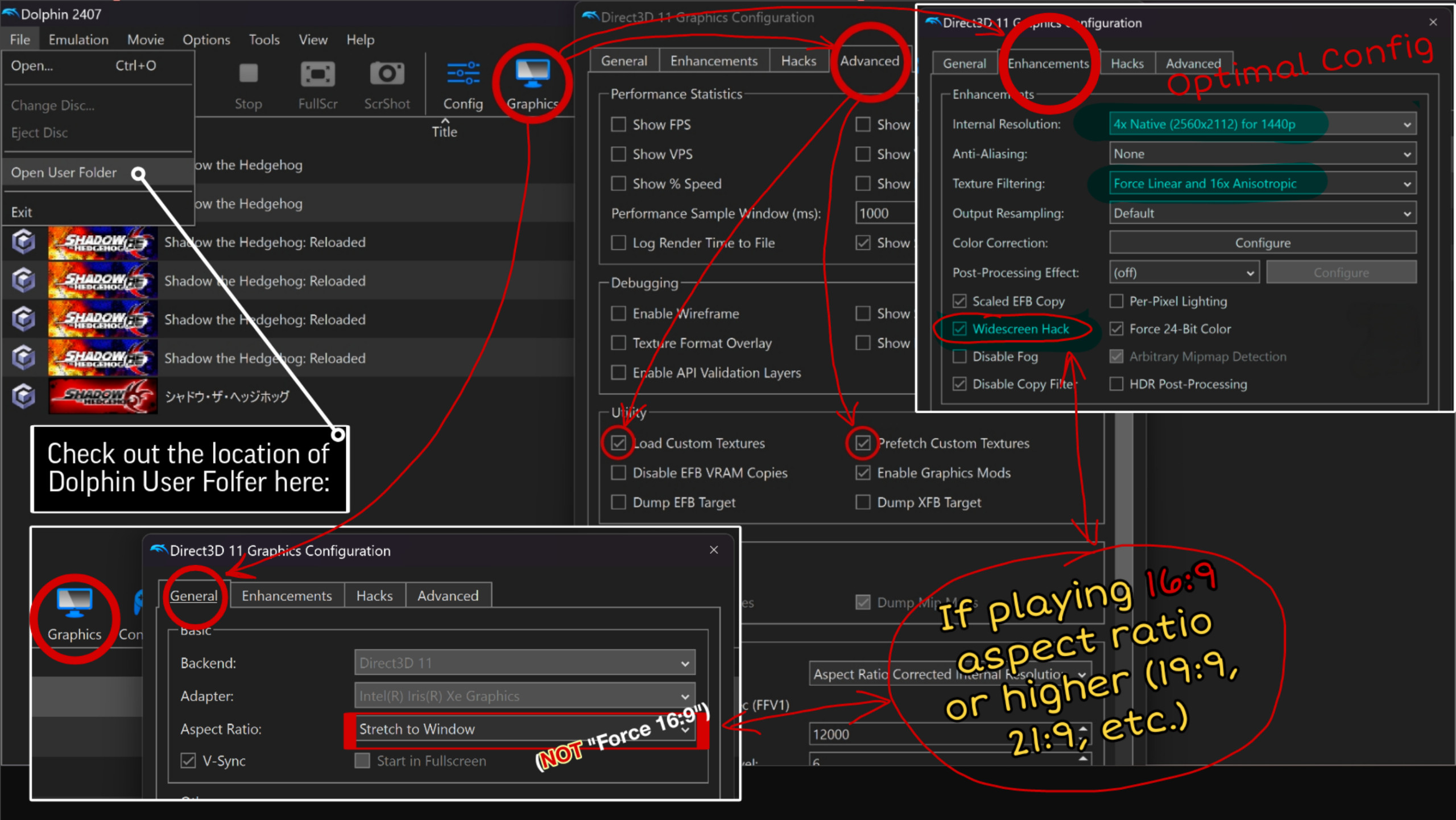1456x820 pixels.
Task: Open the Texture Filtering dropdown
Action: 1261,184
